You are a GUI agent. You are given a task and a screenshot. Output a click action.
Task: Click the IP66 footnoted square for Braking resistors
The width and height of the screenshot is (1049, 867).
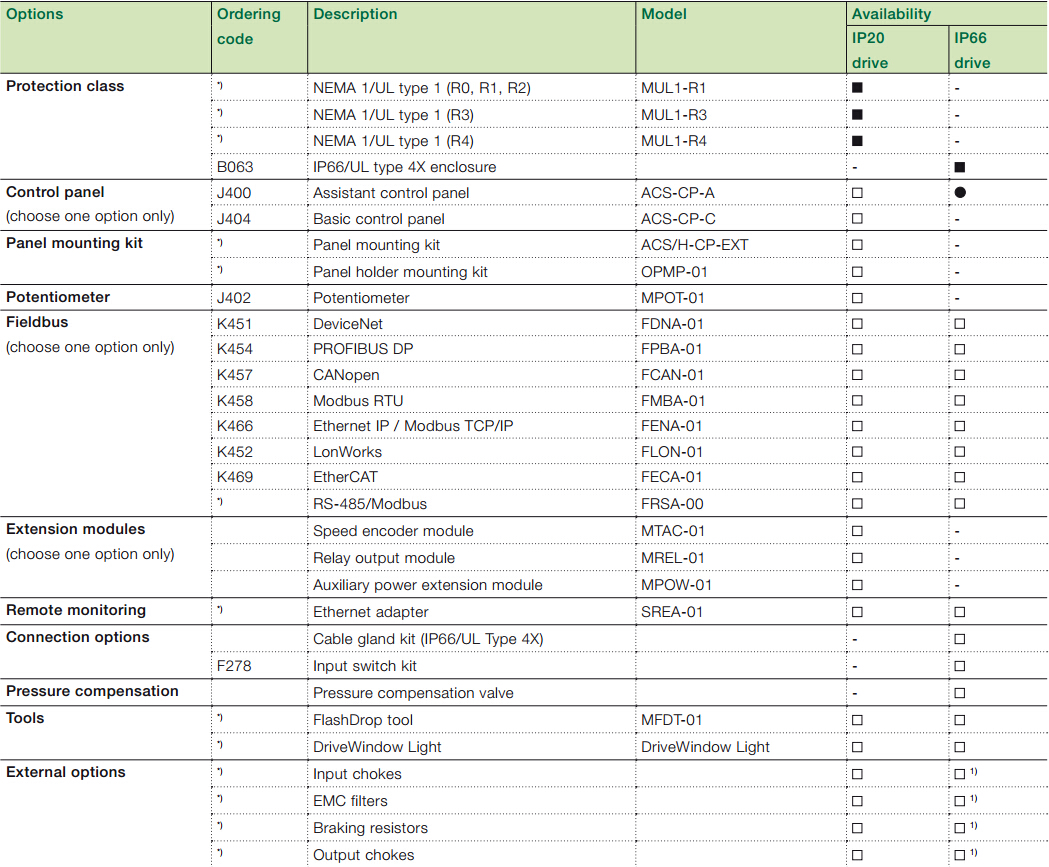[959, 828]
